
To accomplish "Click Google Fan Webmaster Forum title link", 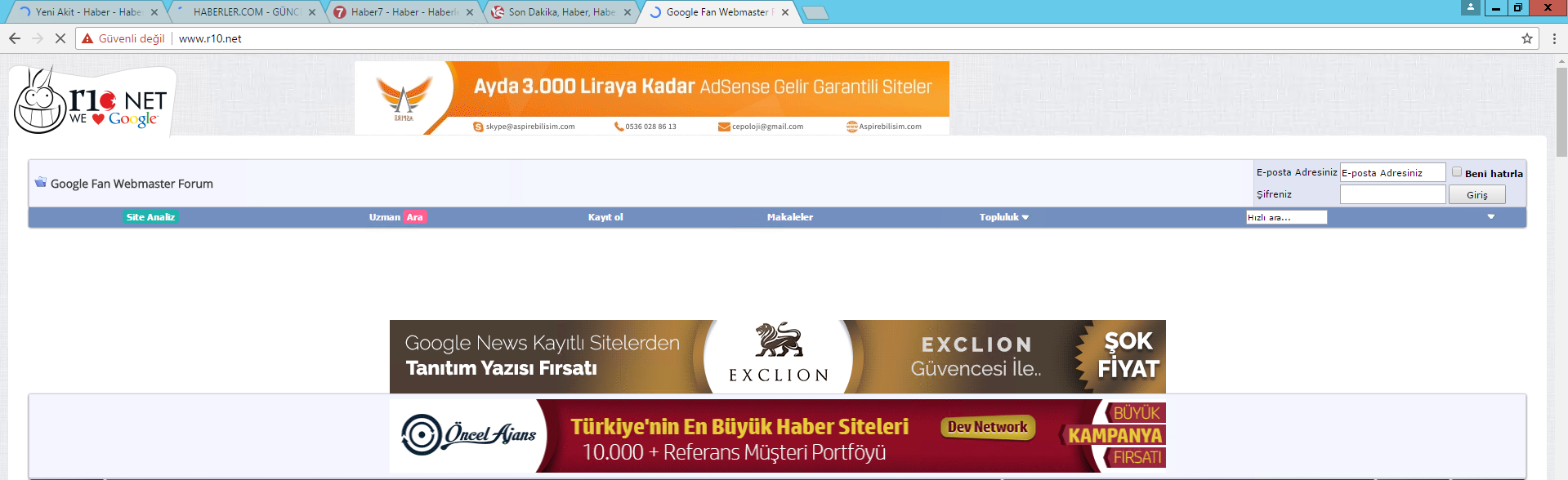I will (x=132, y=184).
